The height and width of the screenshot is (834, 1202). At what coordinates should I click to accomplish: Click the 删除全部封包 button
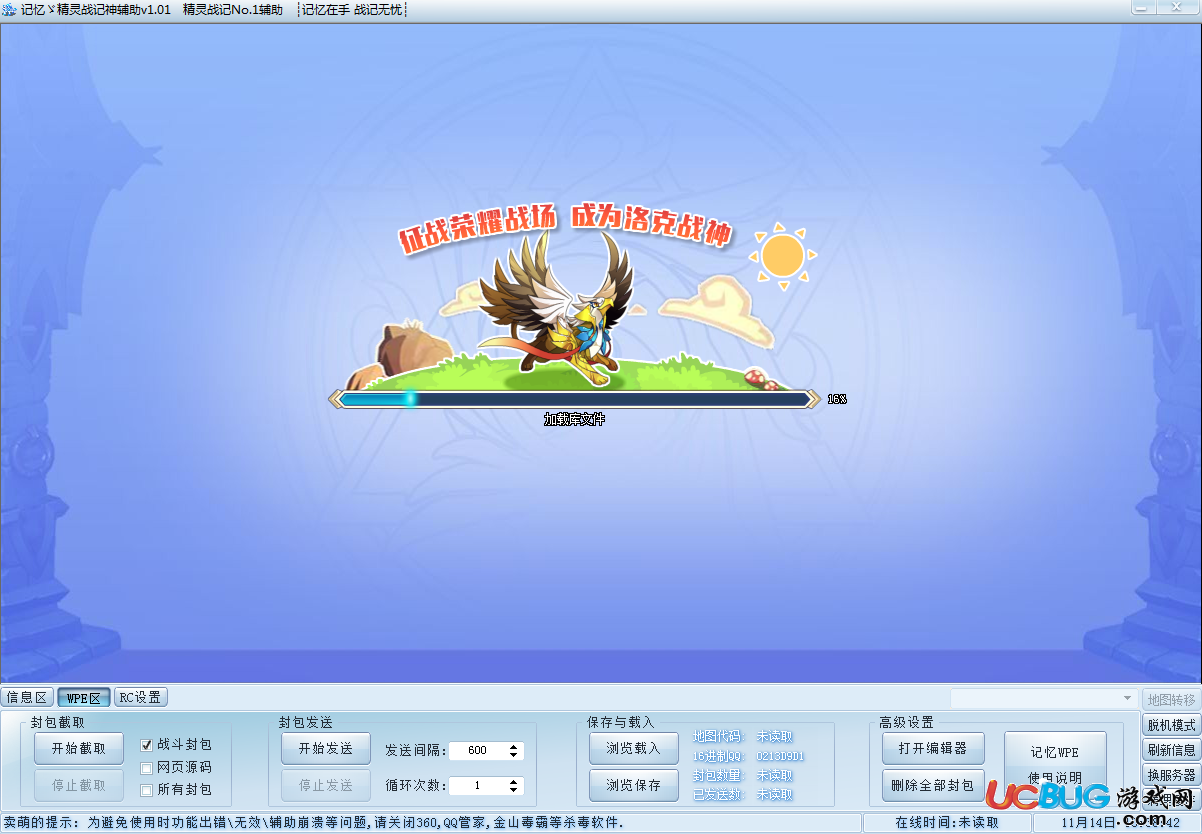tap(933, 785)
